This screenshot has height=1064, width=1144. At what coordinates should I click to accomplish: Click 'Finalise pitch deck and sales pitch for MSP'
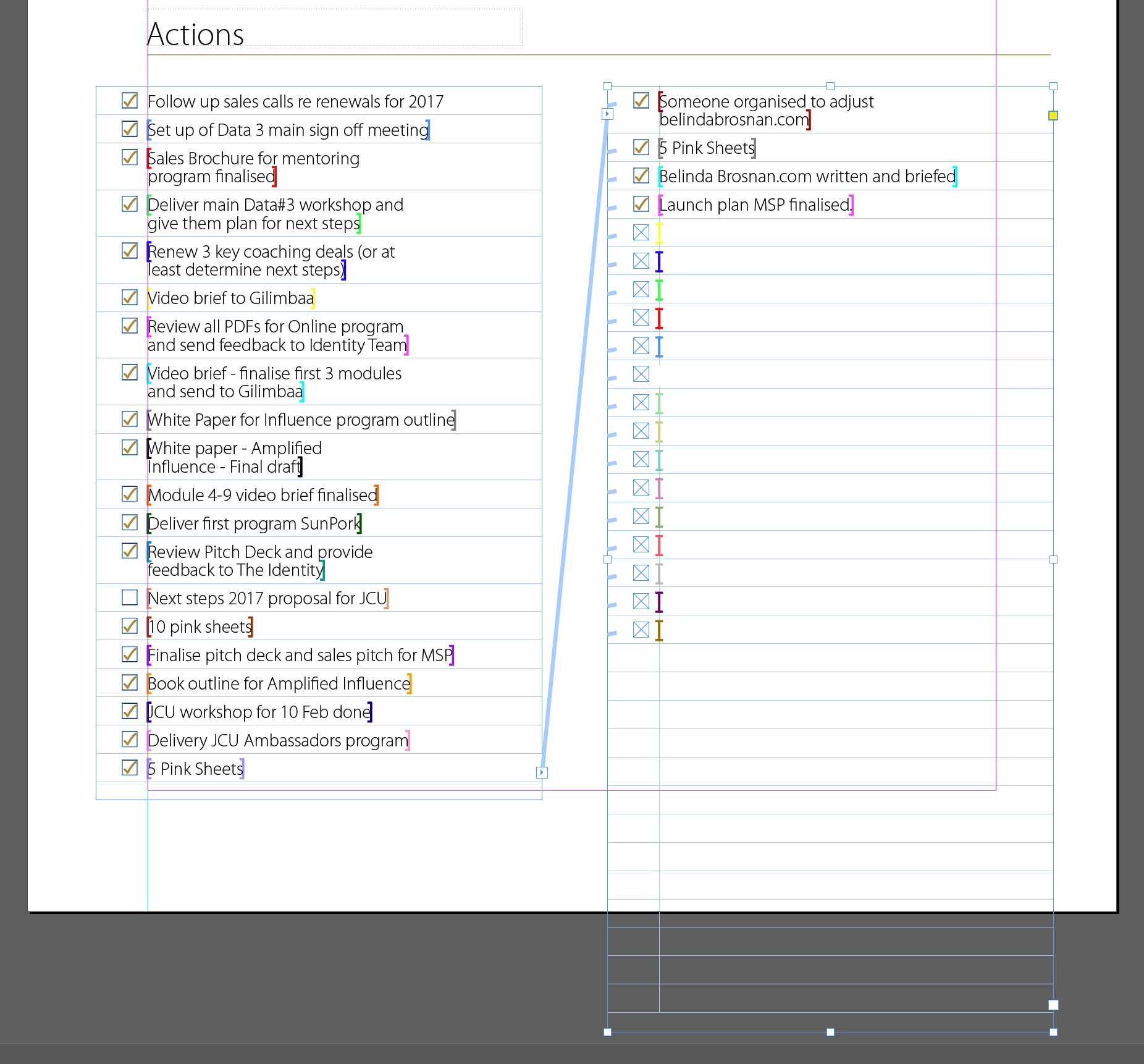pyautogui.click(x=301, y=655)
